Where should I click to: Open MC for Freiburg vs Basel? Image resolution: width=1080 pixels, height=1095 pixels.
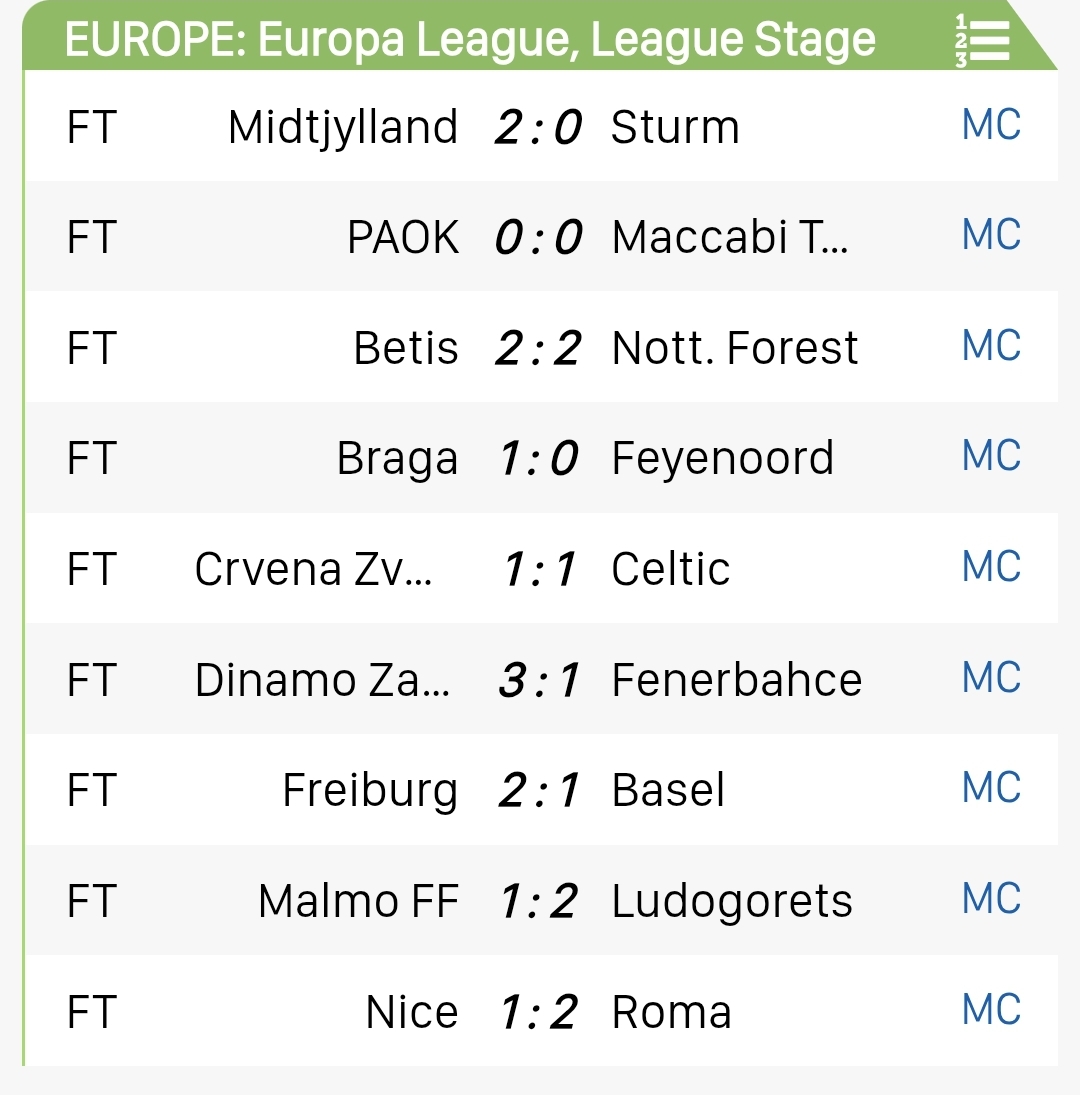coord(991,789)
